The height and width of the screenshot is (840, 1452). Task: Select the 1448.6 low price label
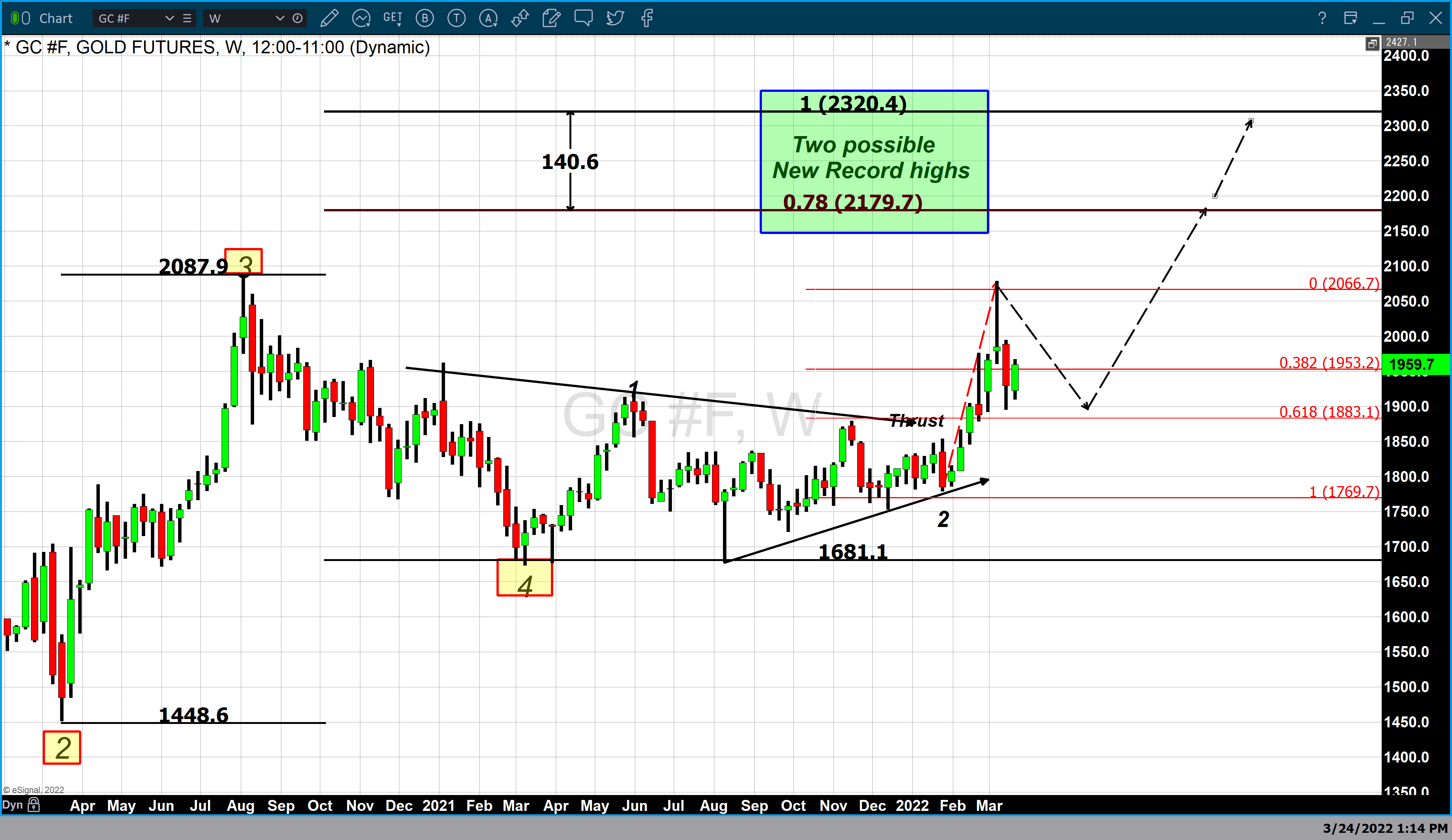(193, 715)
